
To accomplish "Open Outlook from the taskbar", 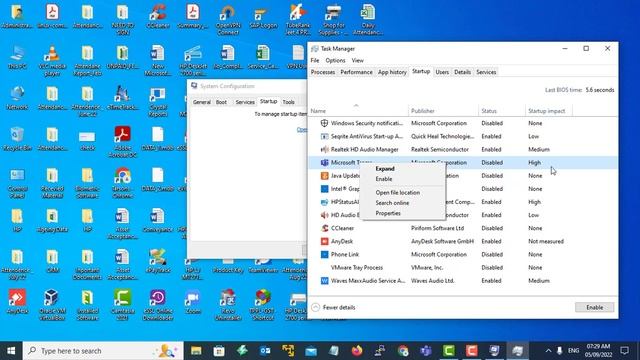I will click(265, 351).
